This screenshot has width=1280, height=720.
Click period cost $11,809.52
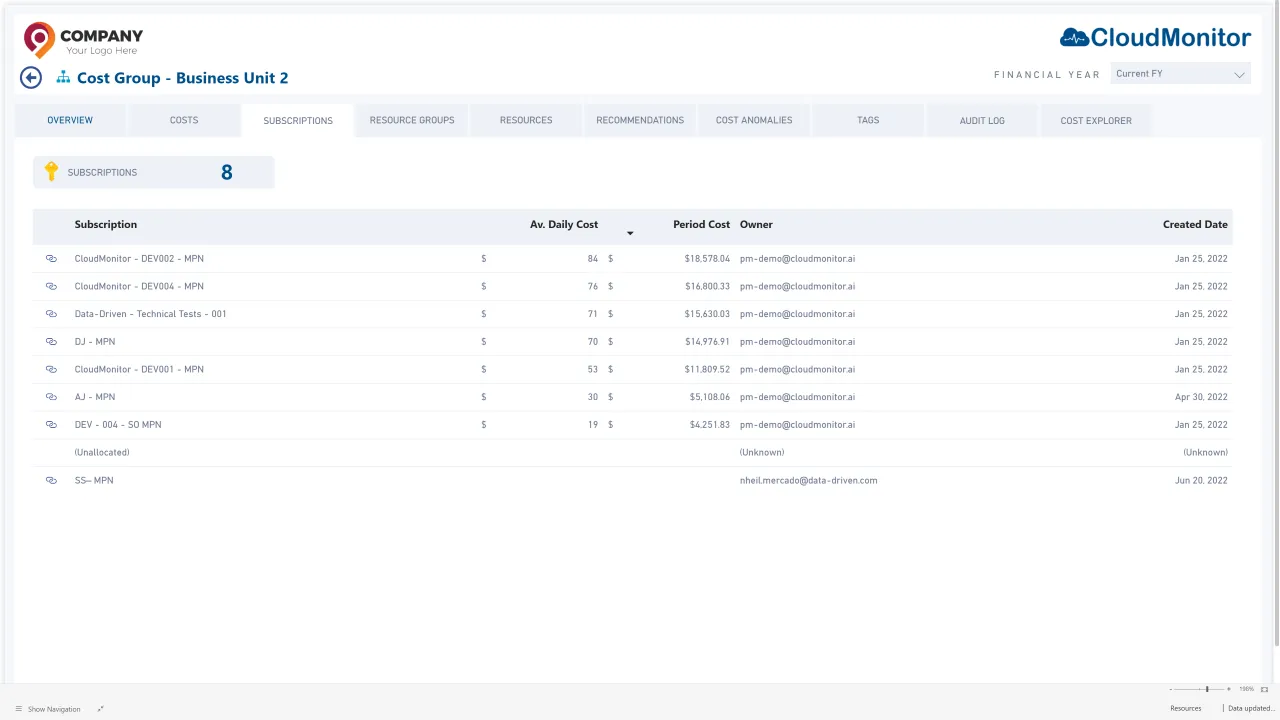click(x=707, y=369)
